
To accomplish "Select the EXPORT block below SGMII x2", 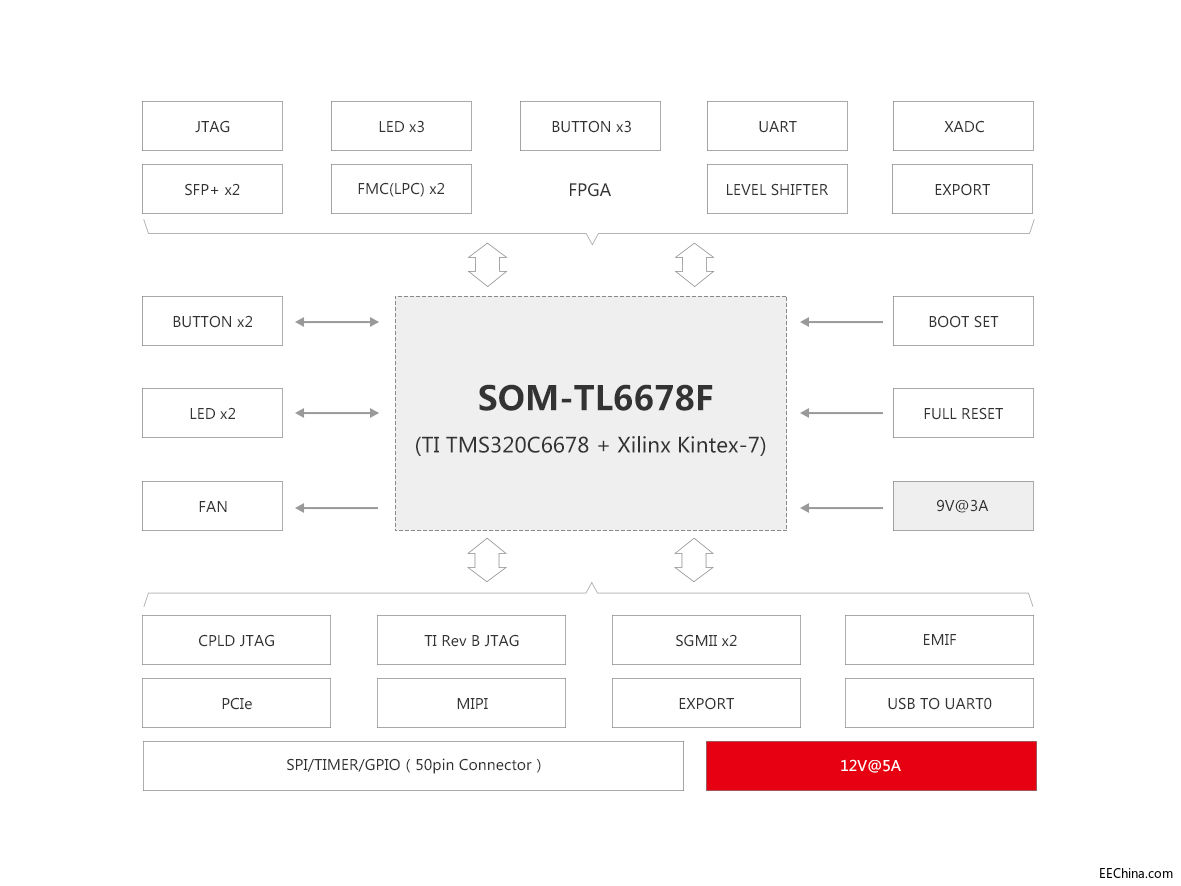I will click(x=706, y=703).
